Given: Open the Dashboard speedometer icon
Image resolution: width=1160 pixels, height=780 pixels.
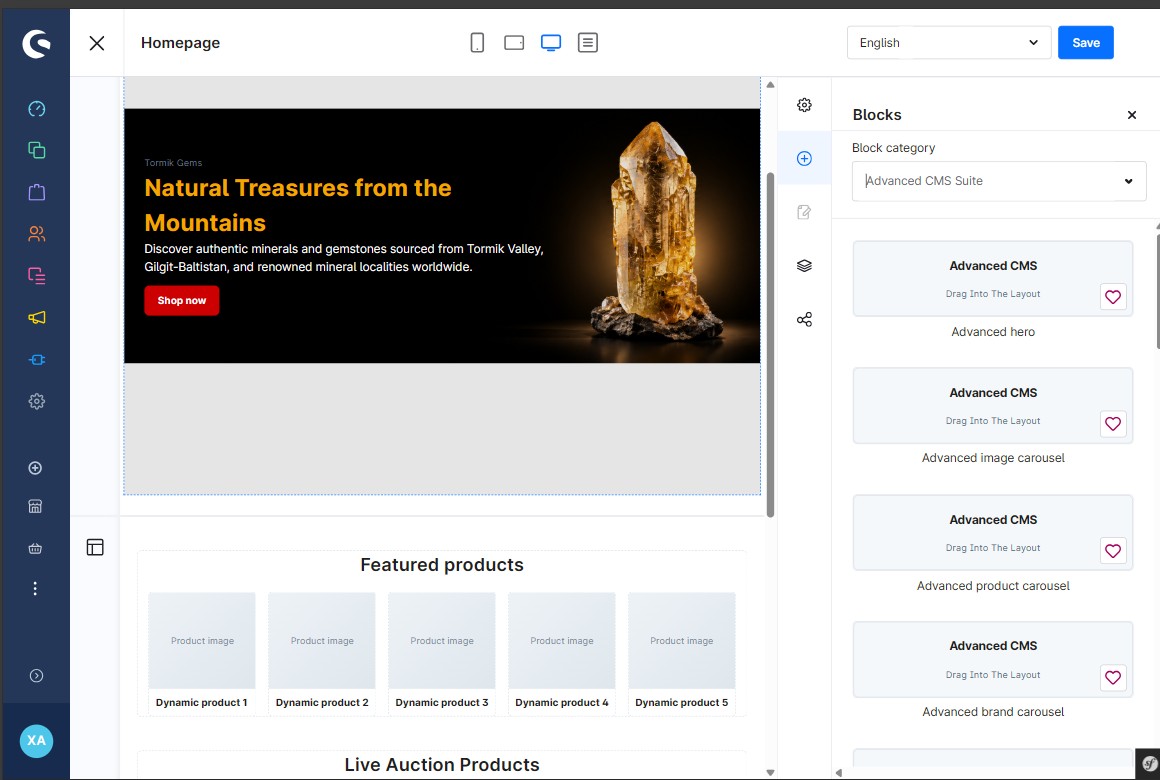Looking at the screenshot, I should coord(36,109).
